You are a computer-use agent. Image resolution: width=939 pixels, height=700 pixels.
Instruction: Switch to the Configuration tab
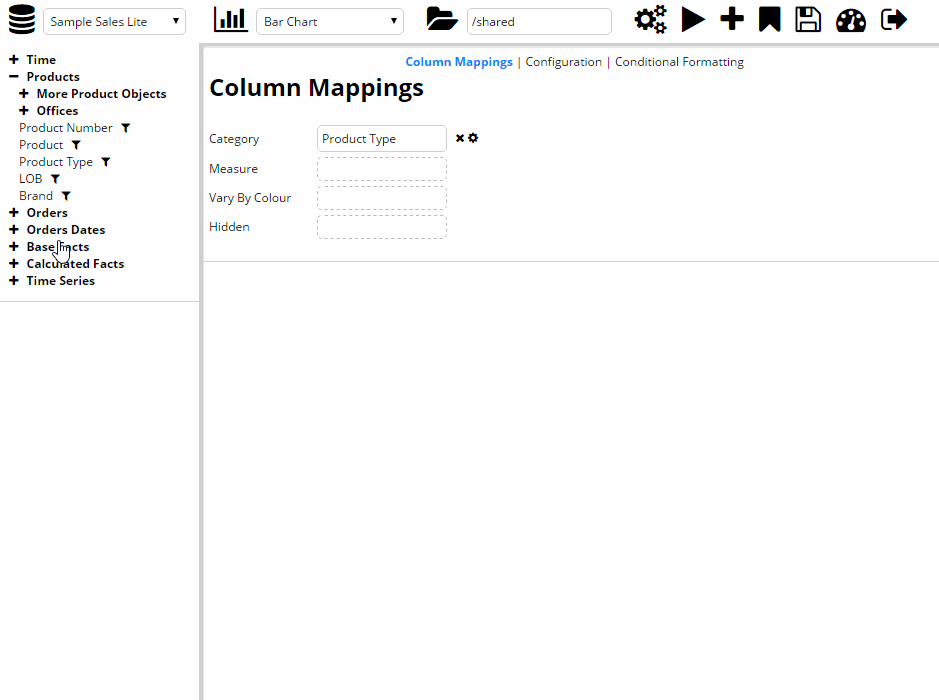coord(563,61)
